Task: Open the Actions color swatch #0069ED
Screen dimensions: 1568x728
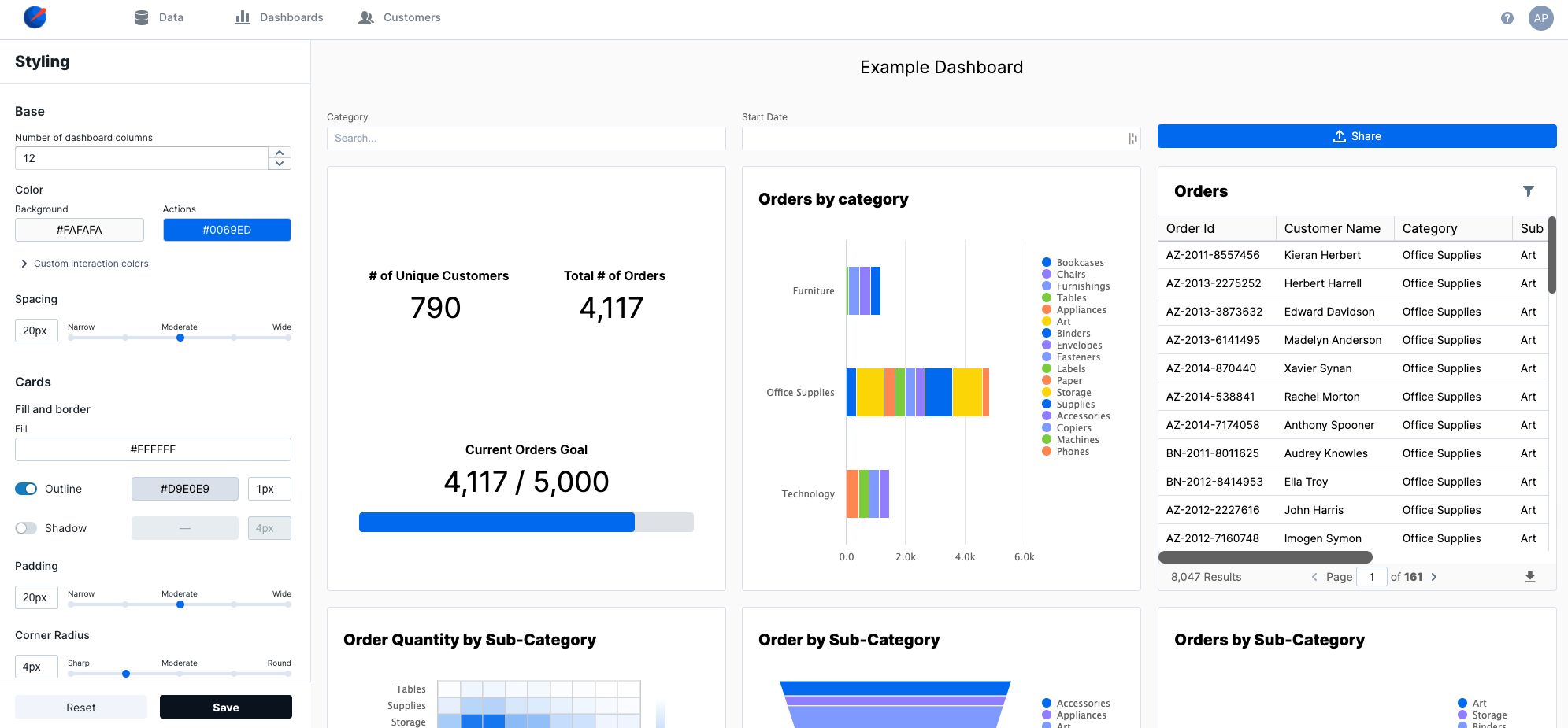Action: coord(227,230)
